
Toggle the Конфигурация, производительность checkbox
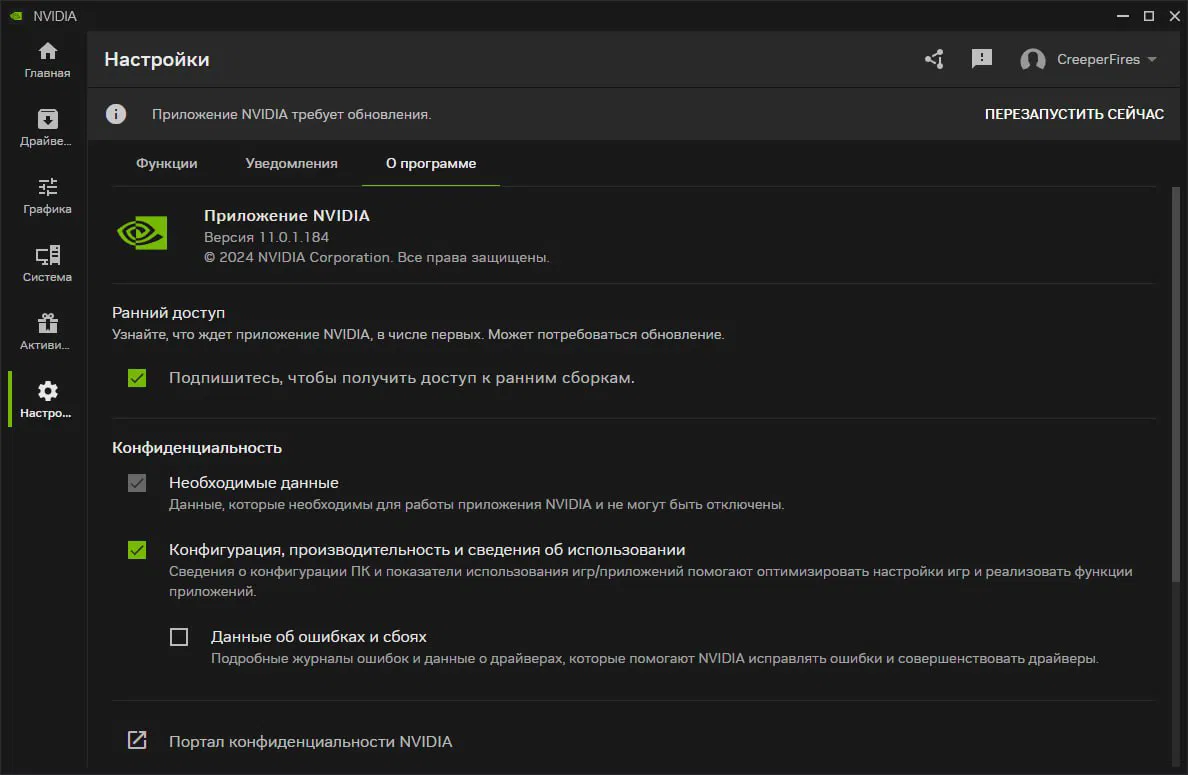(137, 550)
